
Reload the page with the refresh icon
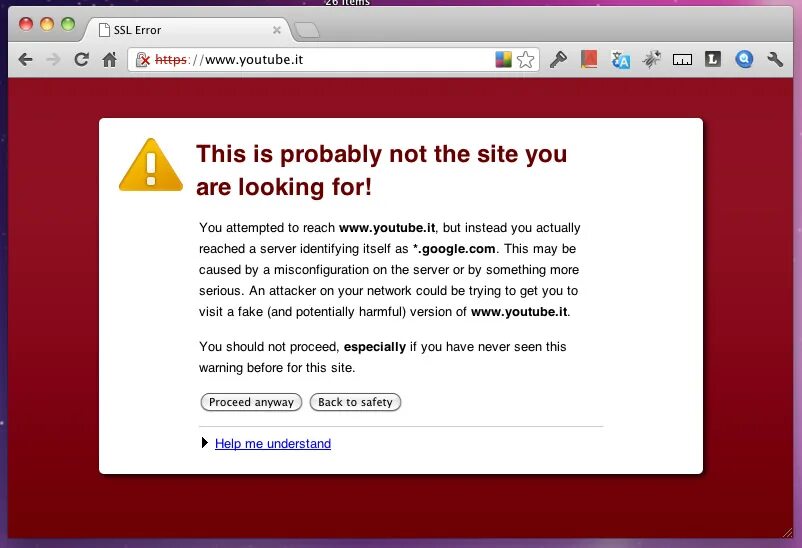(x=81, y=60)
